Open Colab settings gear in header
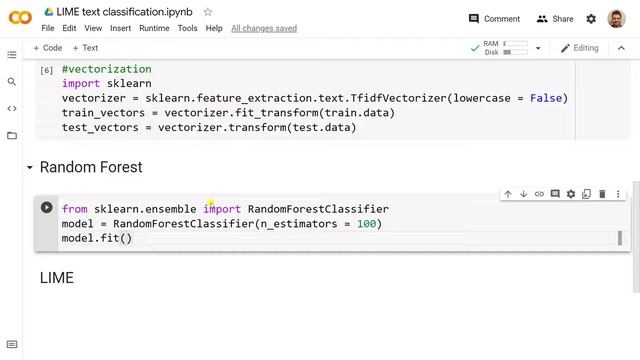The image size is (640, 360). coord(591,19)
